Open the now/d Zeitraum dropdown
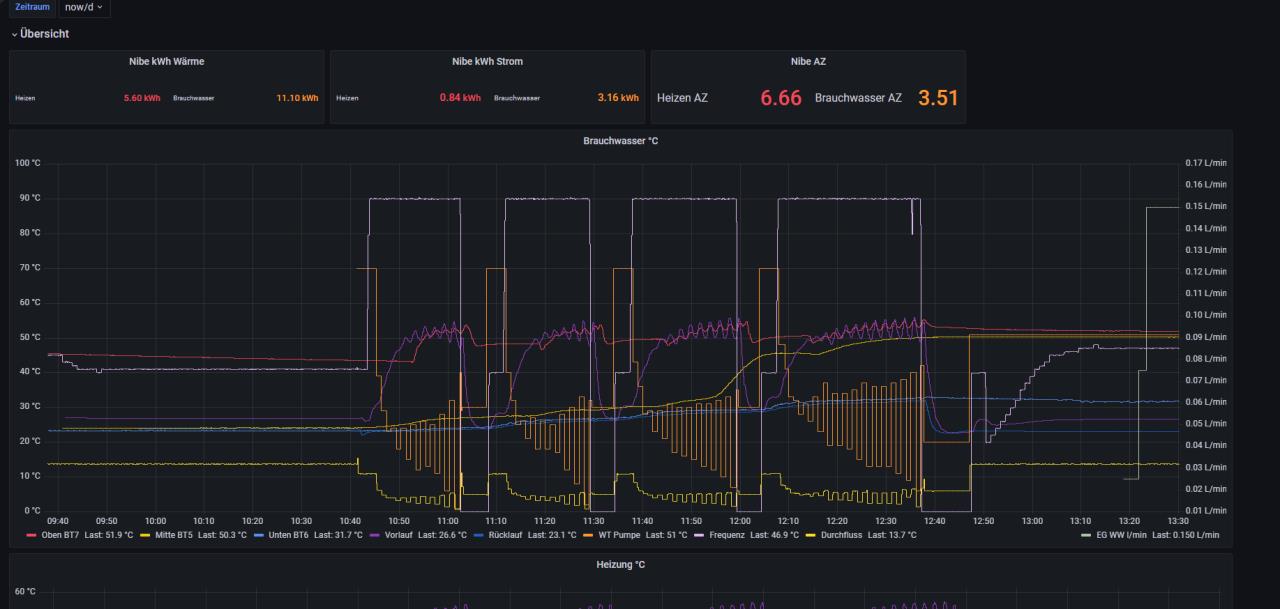This screenshot has height=609, width=1280. click(x=84, y=7)
